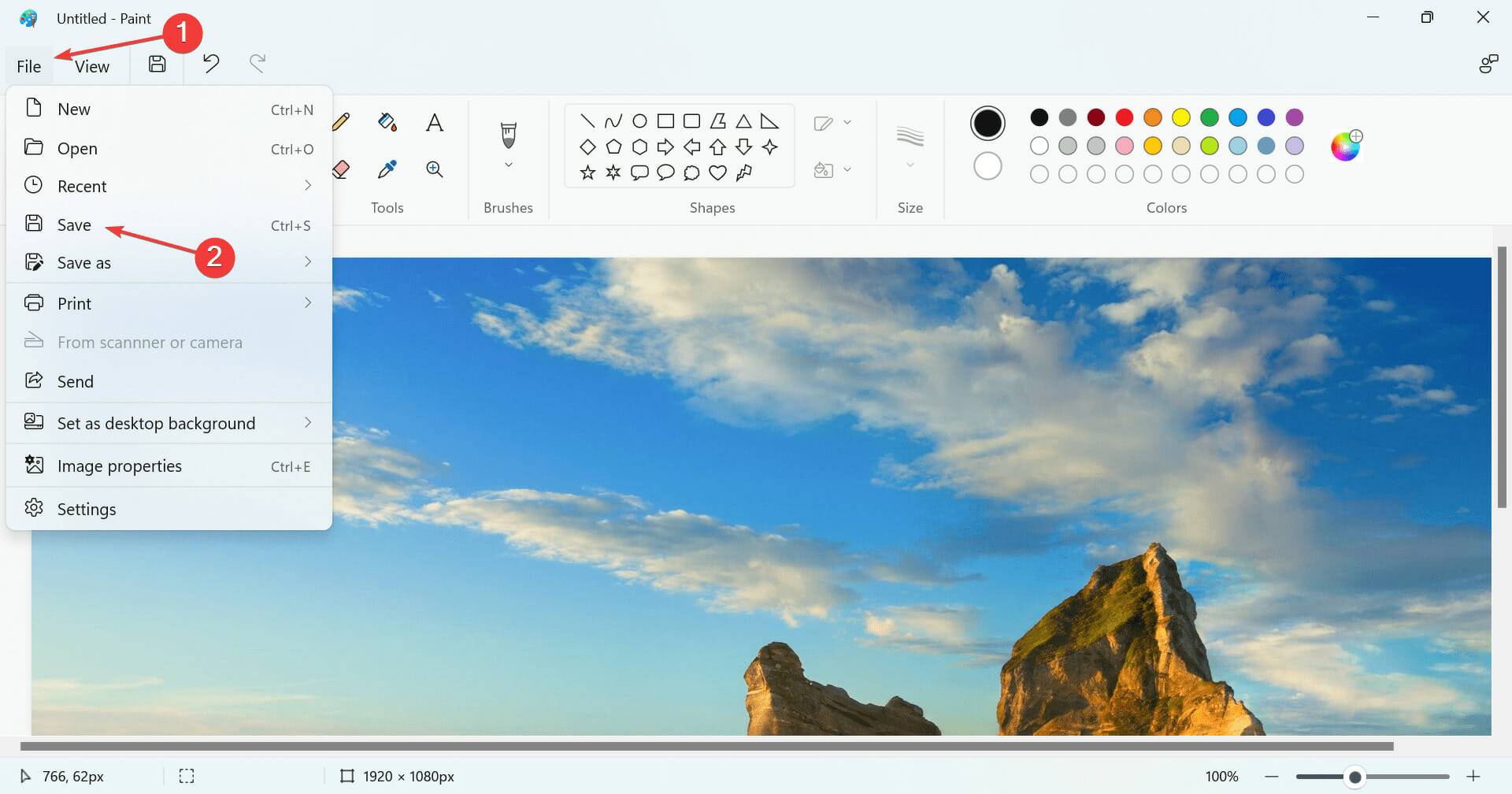Viewport: 1512px width, 794px height.
Task: Expand the Save as submenu
Action: 308,262
